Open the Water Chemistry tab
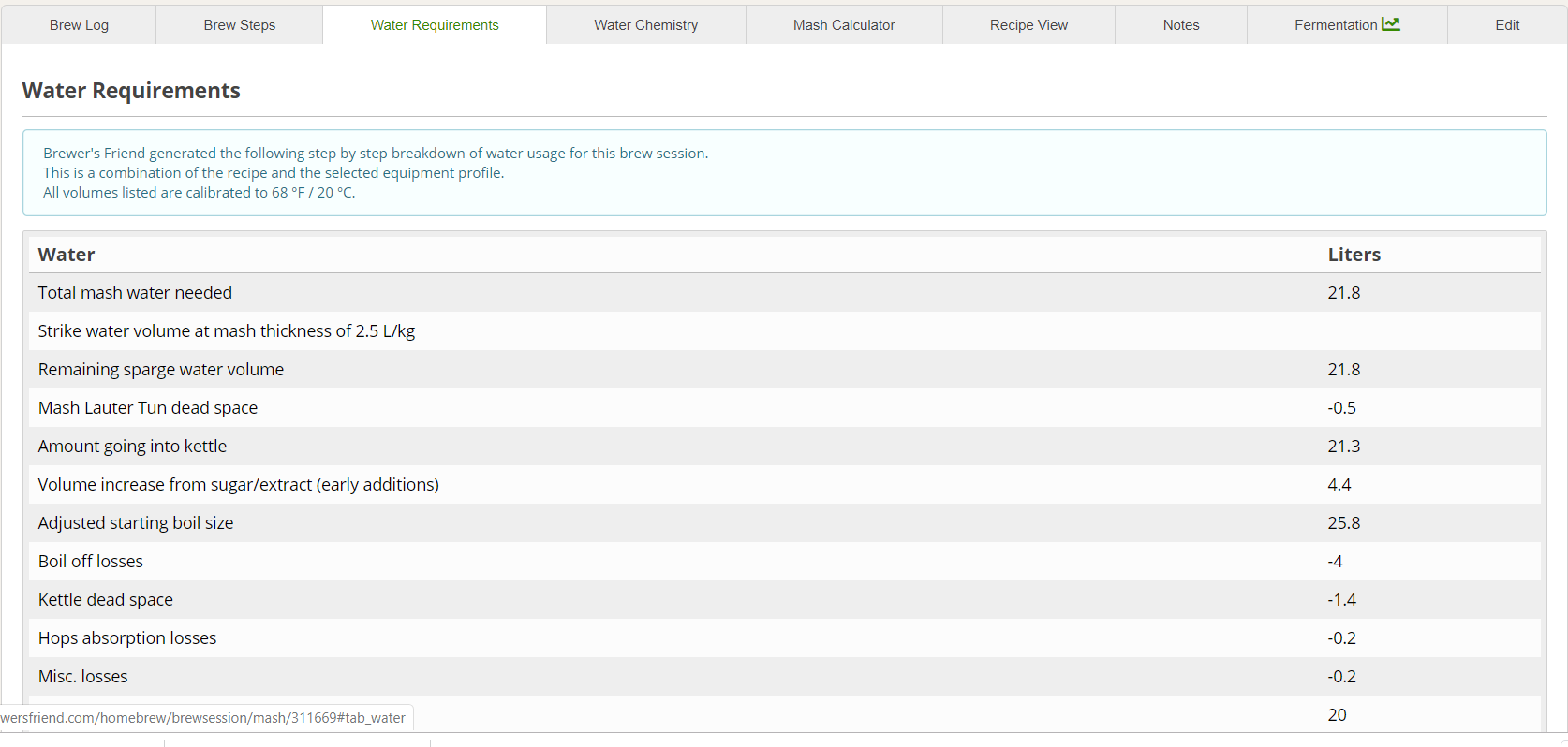 (x=646, y=25)
